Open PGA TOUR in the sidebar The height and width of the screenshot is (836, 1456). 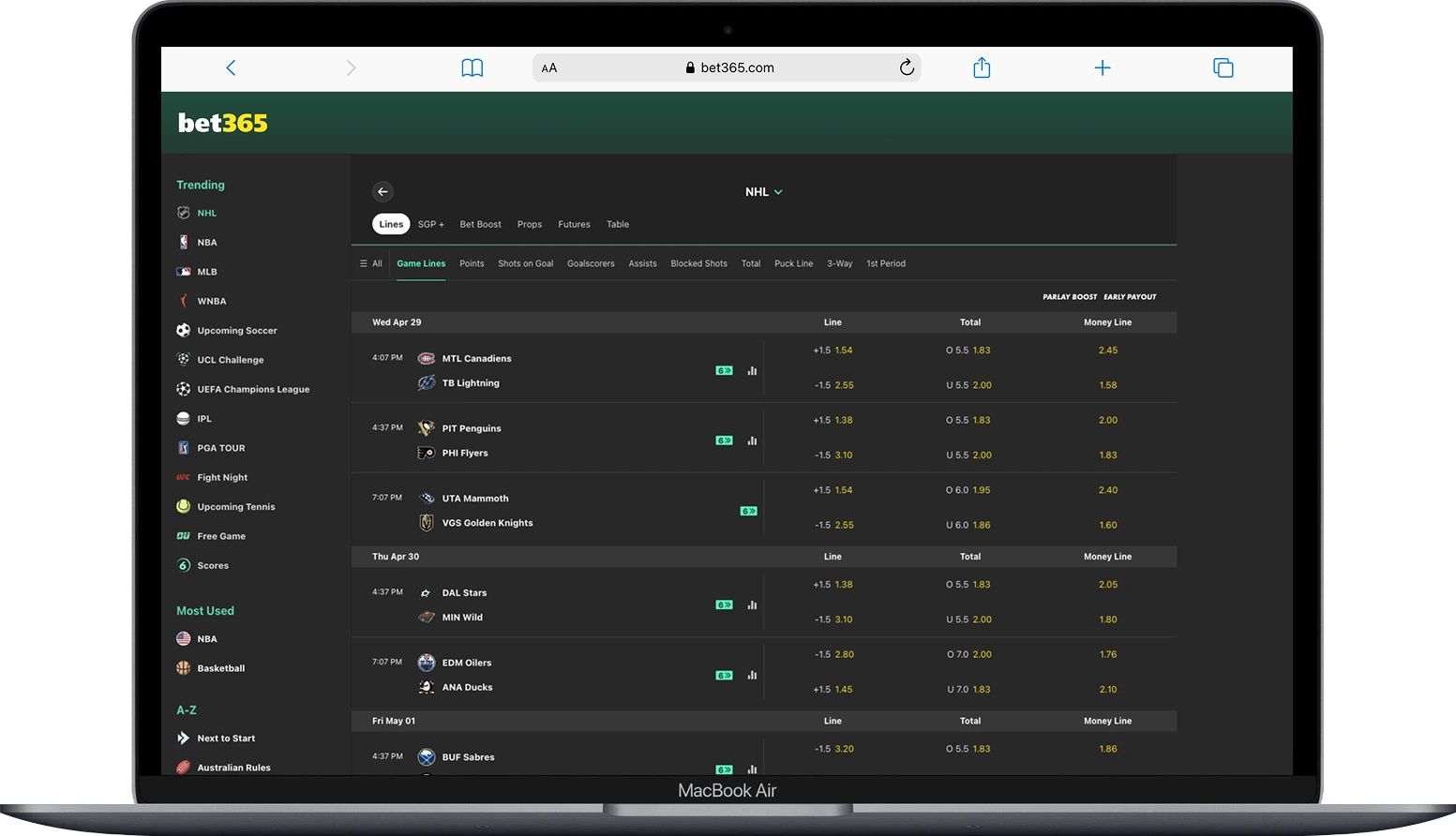pos(221,448)
